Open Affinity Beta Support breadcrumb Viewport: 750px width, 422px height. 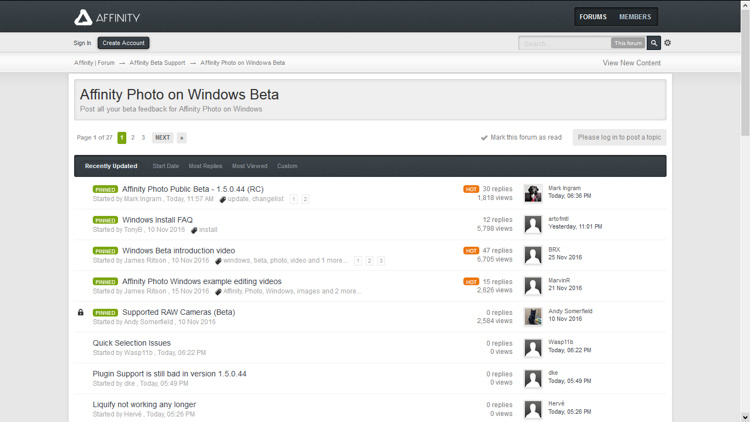[x=157, y=63]
